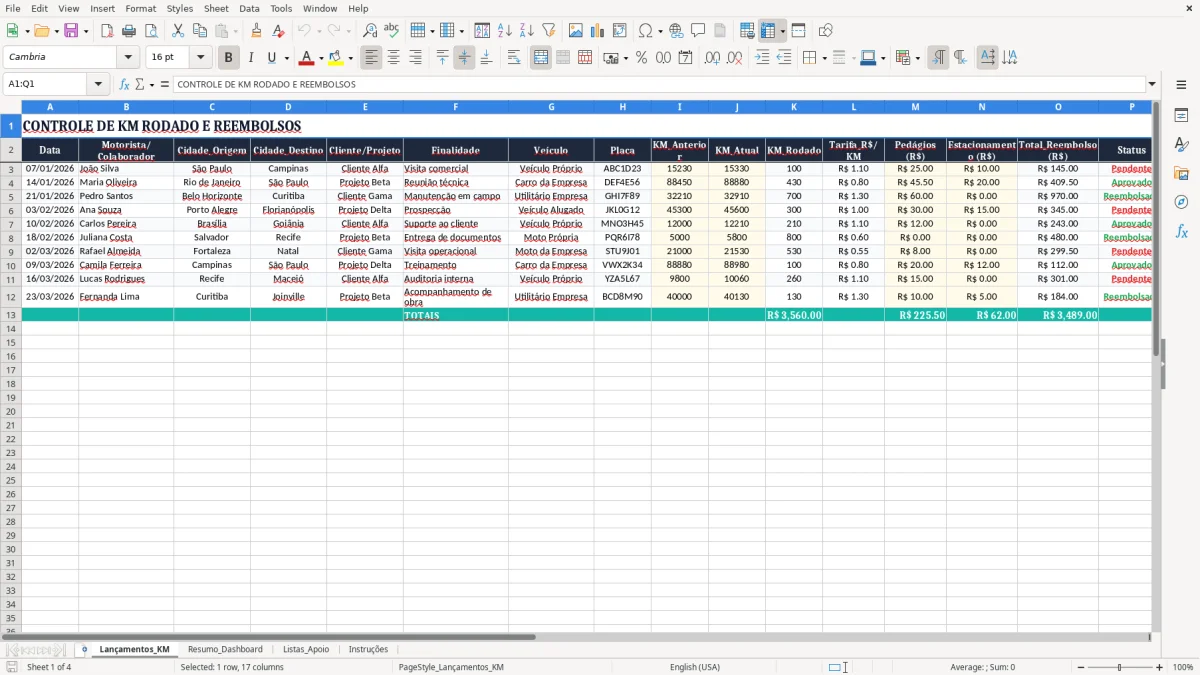Viewport: 1200px width, 675px height.
Task: Expand the font color dropdown arrow
Action: [x=321, y=58]
